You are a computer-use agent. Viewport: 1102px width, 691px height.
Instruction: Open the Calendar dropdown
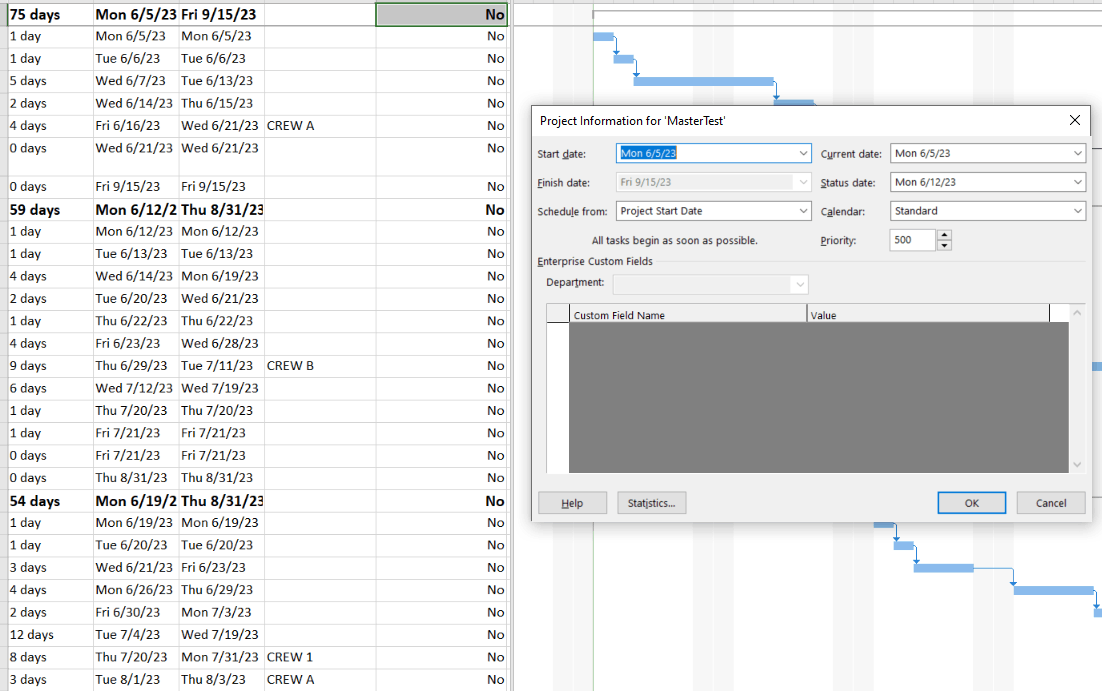(x=1079, y=211)
